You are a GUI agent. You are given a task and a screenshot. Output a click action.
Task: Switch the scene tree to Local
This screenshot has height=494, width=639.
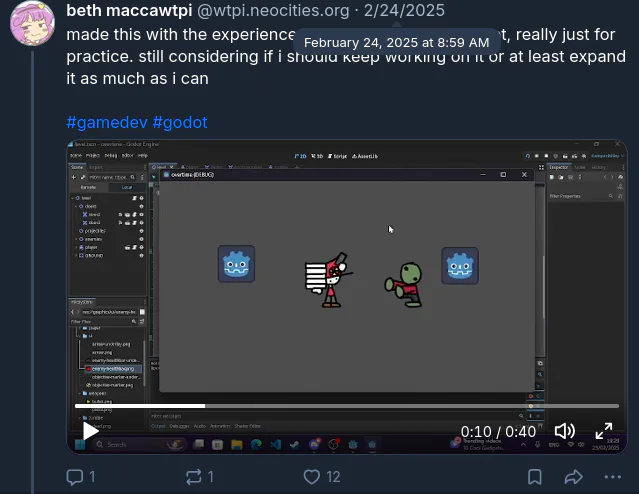[x=127, y=187]
